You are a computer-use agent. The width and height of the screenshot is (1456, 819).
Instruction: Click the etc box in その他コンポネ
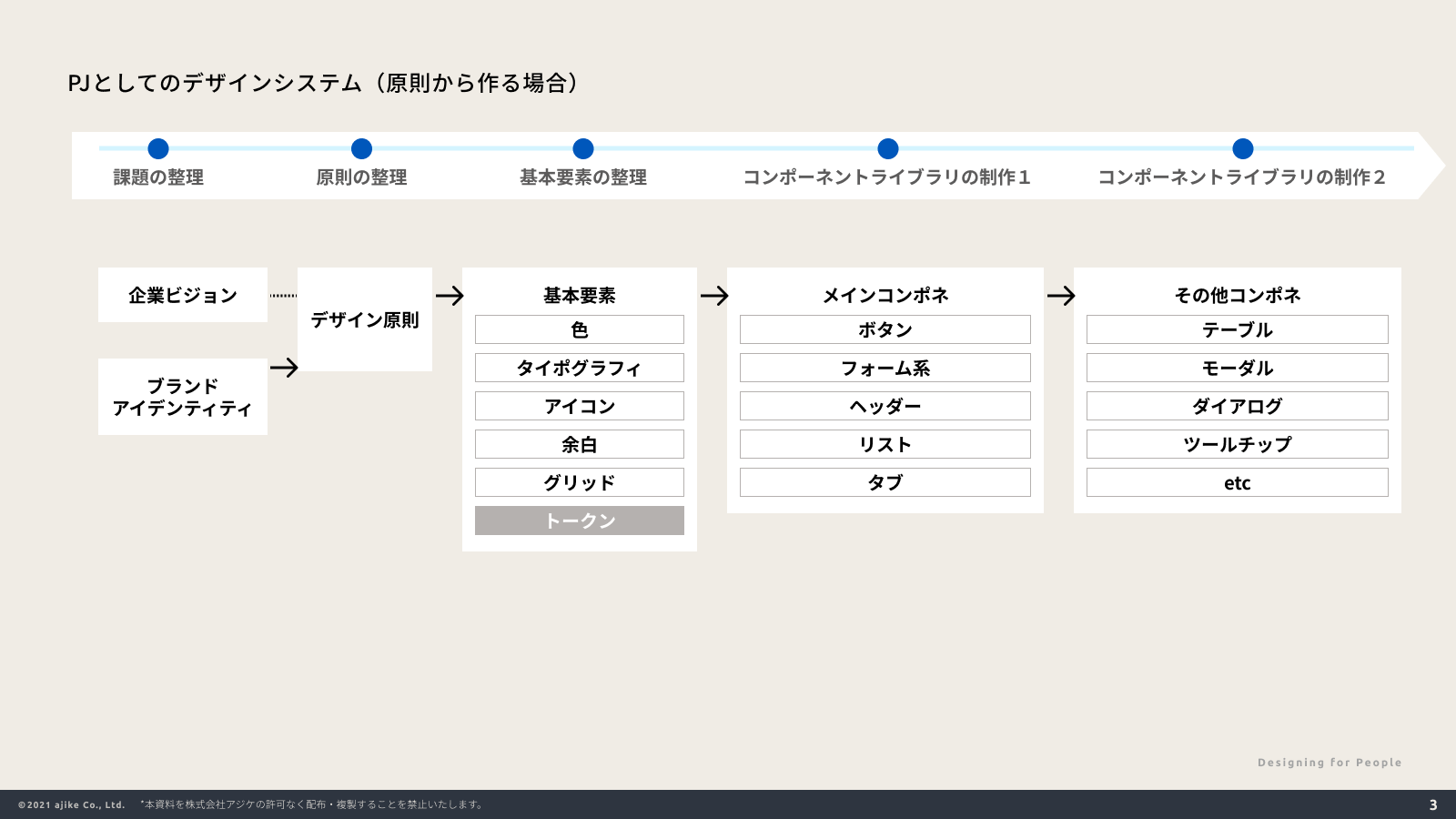click(x=1238, y=482)
